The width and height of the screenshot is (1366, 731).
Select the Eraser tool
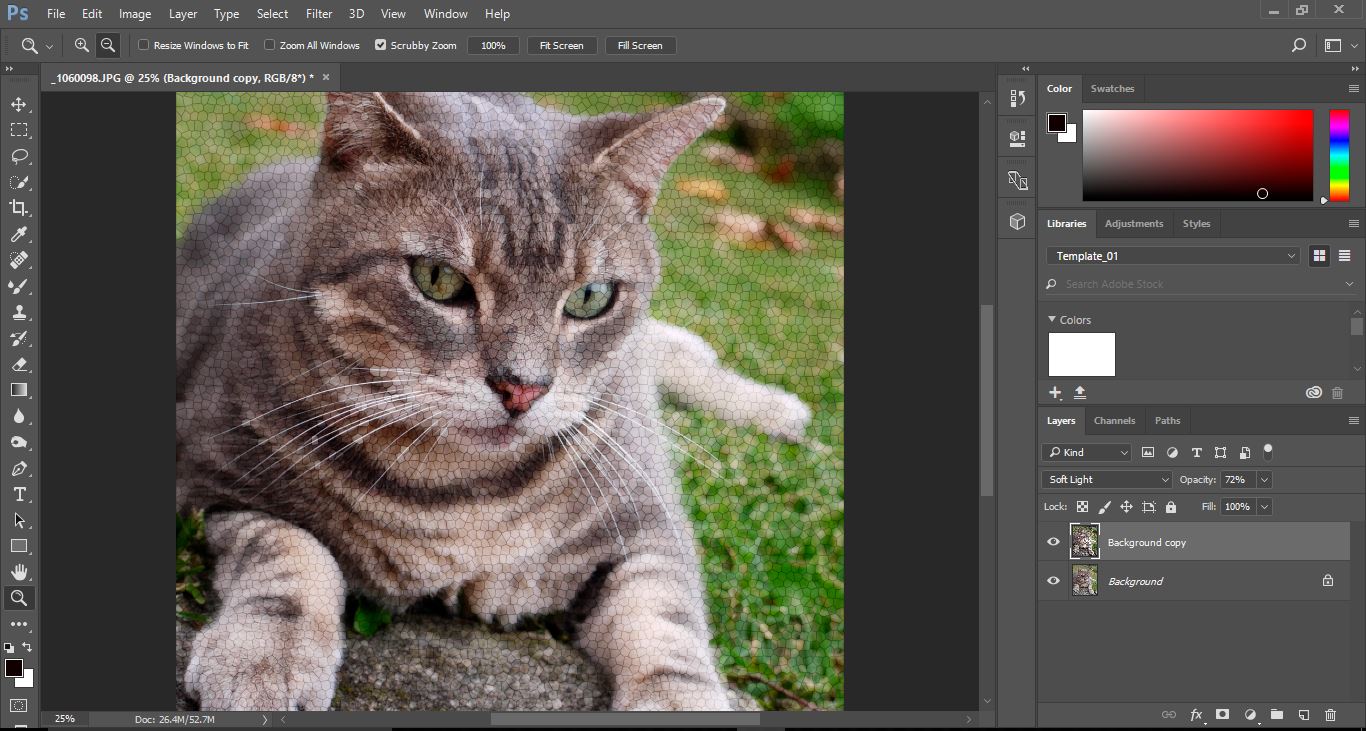pyautogui.click(x=19, y=364)
